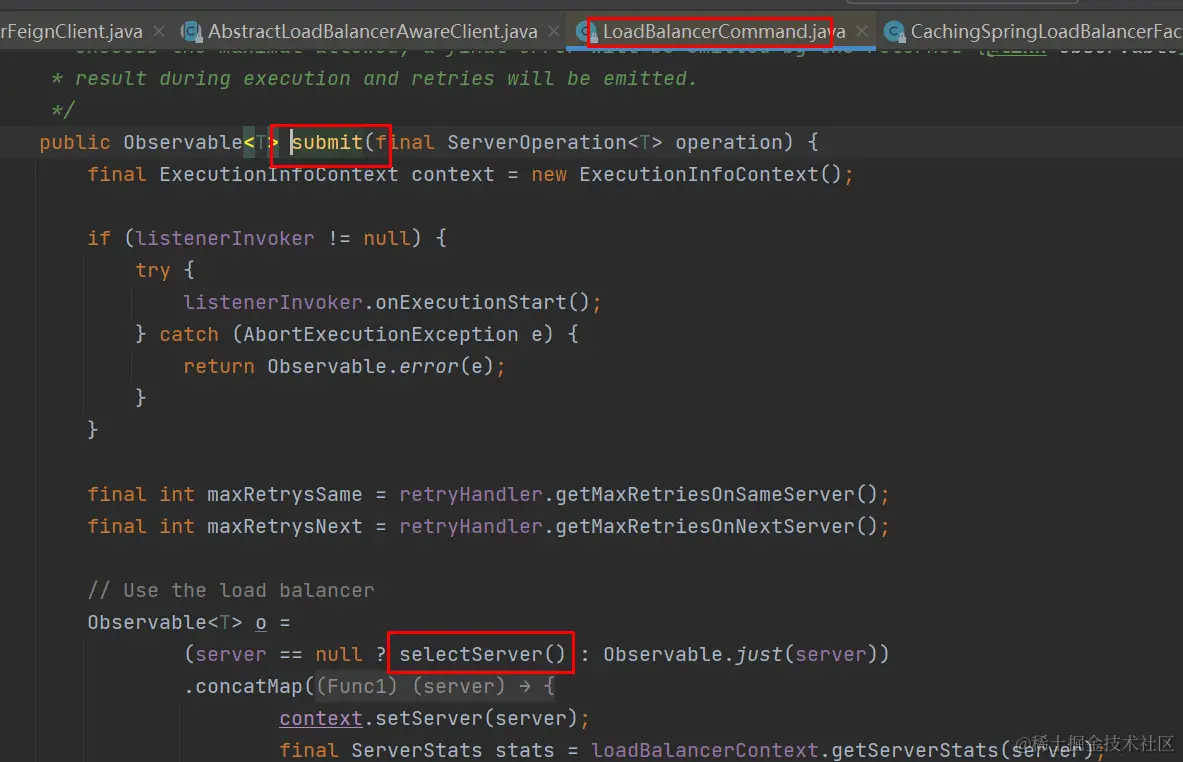
Task: Click getMaxRetriesOnNextServer() method call
Action: [716, 527]
